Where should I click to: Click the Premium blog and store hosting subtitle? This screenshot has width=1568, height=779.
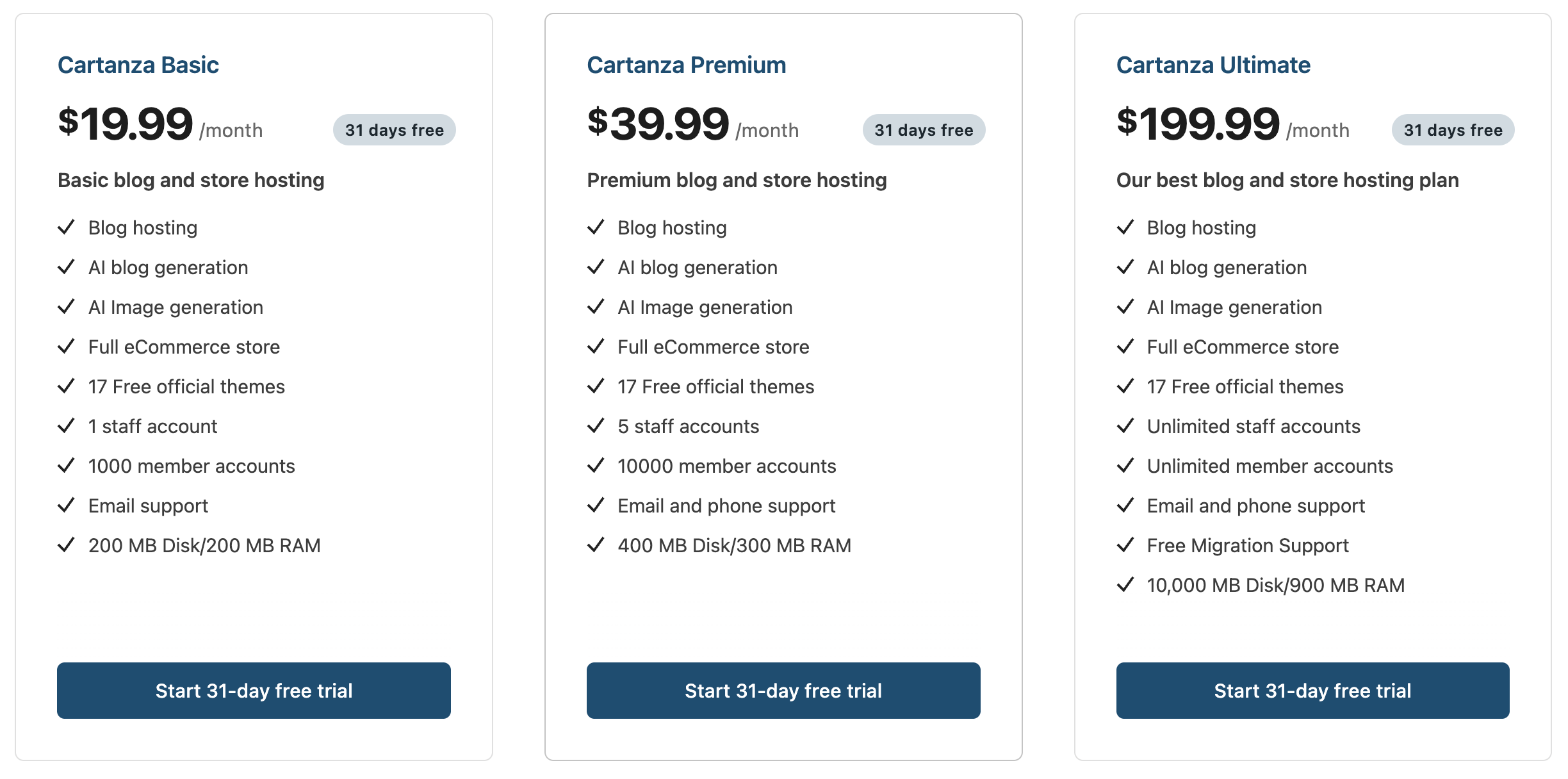737,181
